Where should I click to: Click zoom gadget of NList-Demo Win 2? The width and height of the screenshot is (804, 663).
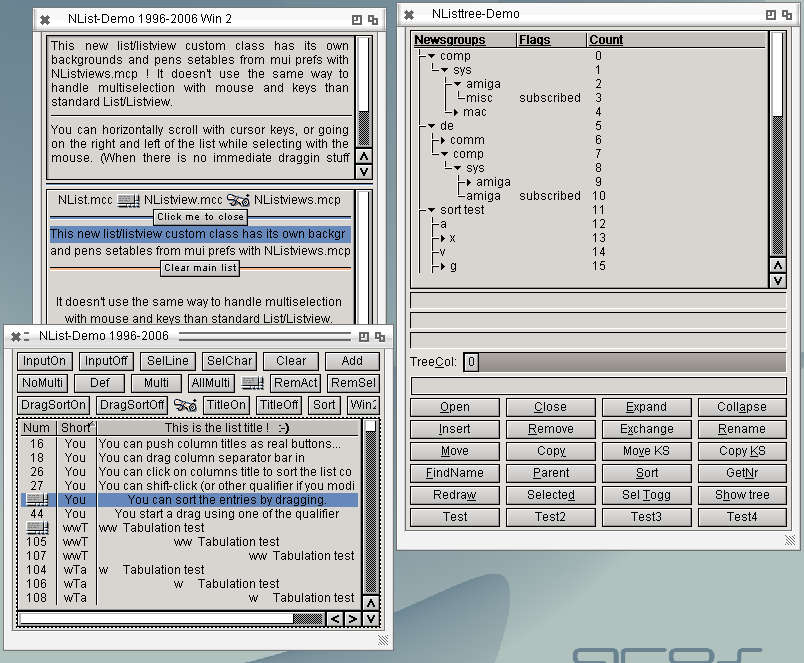(x=357, y=19)
